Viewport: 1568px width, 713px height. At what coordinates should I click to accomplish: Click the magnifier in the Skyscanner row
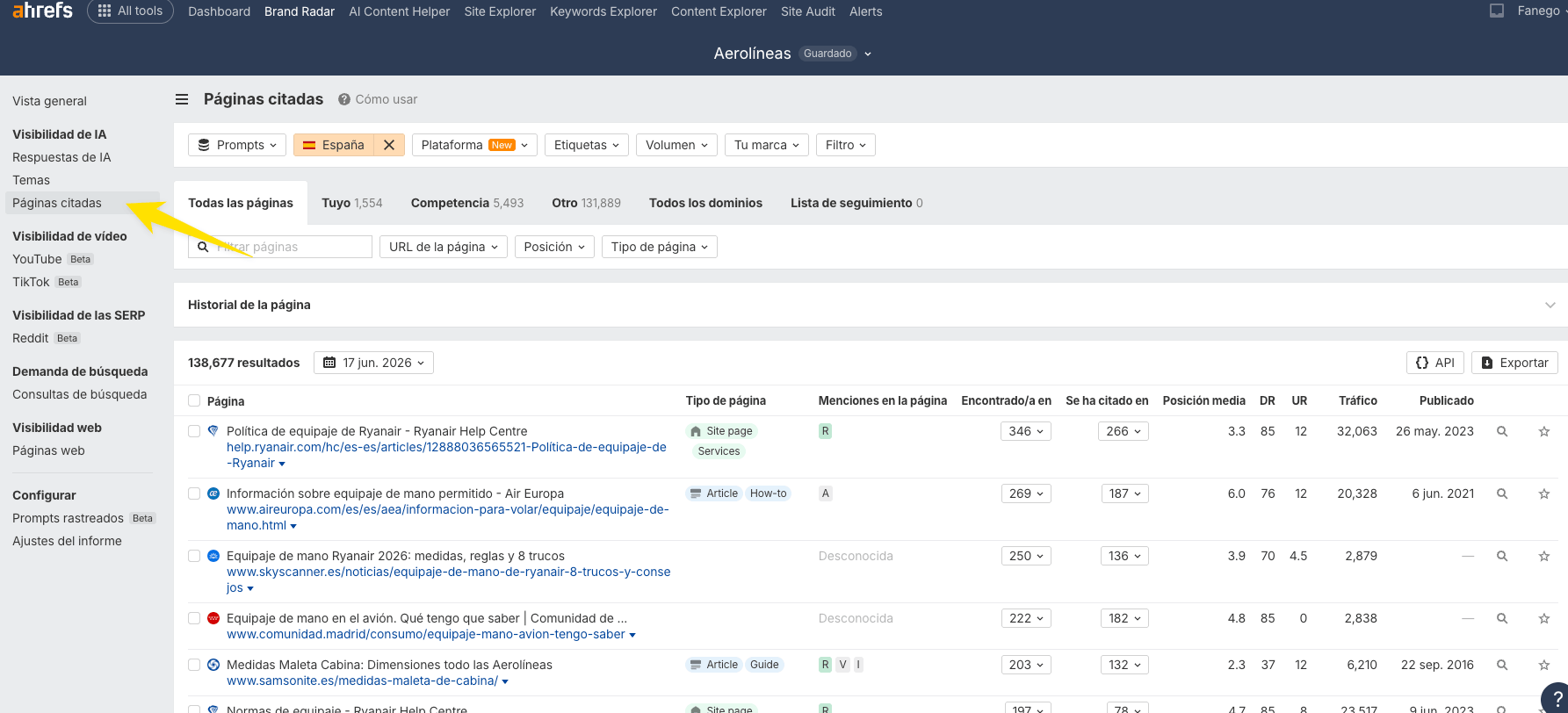coord(1502,556)
